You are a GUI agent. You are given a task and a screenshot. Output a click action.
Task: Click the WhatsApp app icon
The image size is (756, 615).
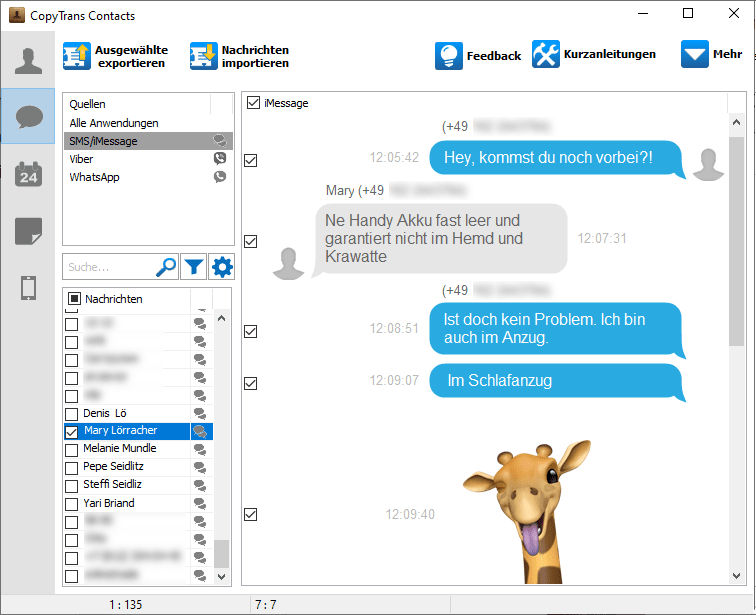click(220, 176)
